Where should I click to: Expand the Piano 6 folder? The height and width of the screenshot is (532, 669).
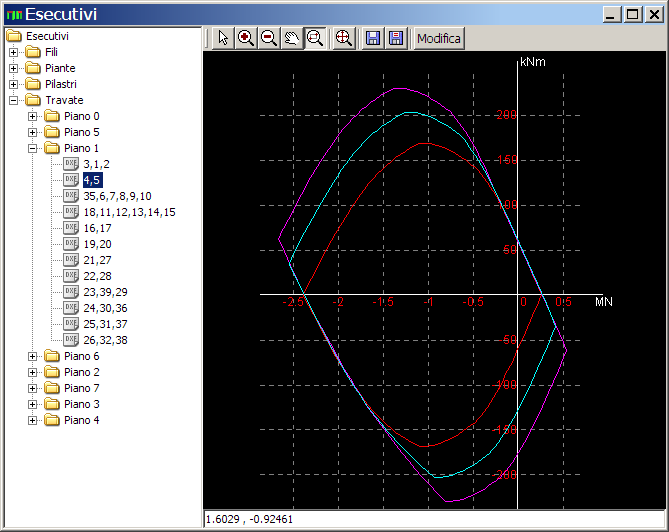pos(32,356)
